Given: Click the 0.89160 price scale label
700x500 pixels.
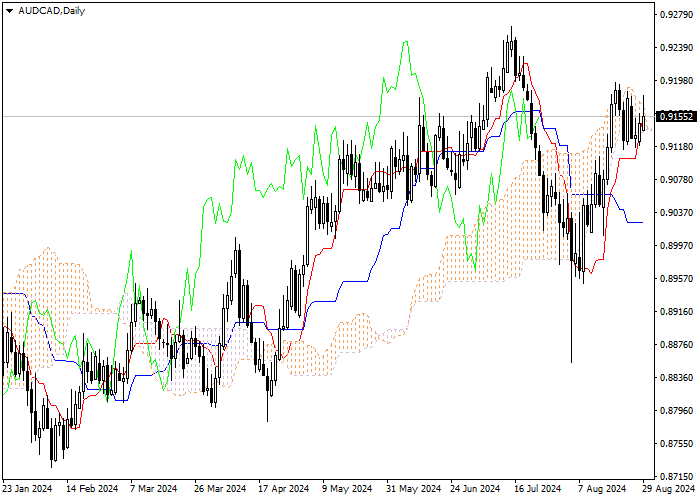Looking at the screenshot, I should tap(677, 311).
